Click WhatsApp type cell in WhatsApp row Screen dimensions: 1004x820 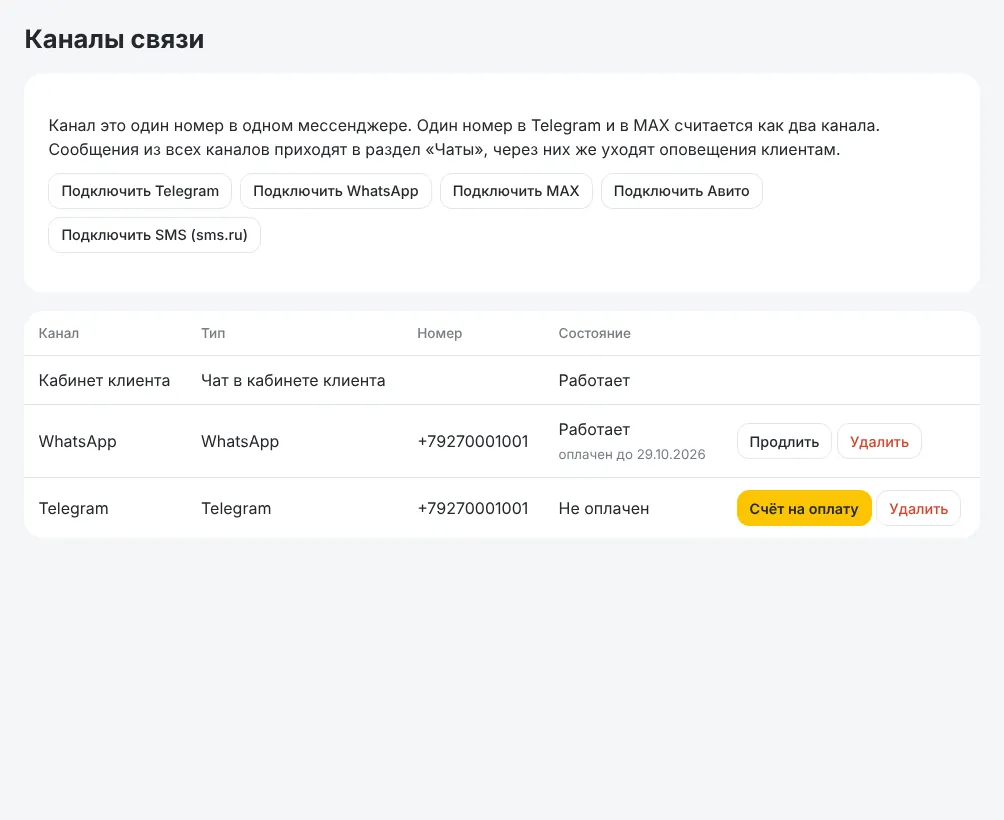tap(240, 441)
